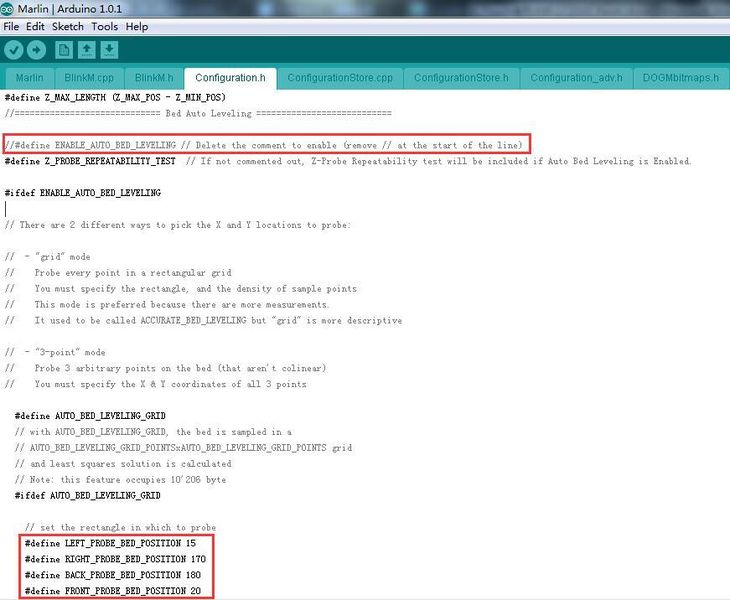
Task: Click the FRONT_PROBE_BED_POSITION 20 line
Action: [x=113, y=591]
